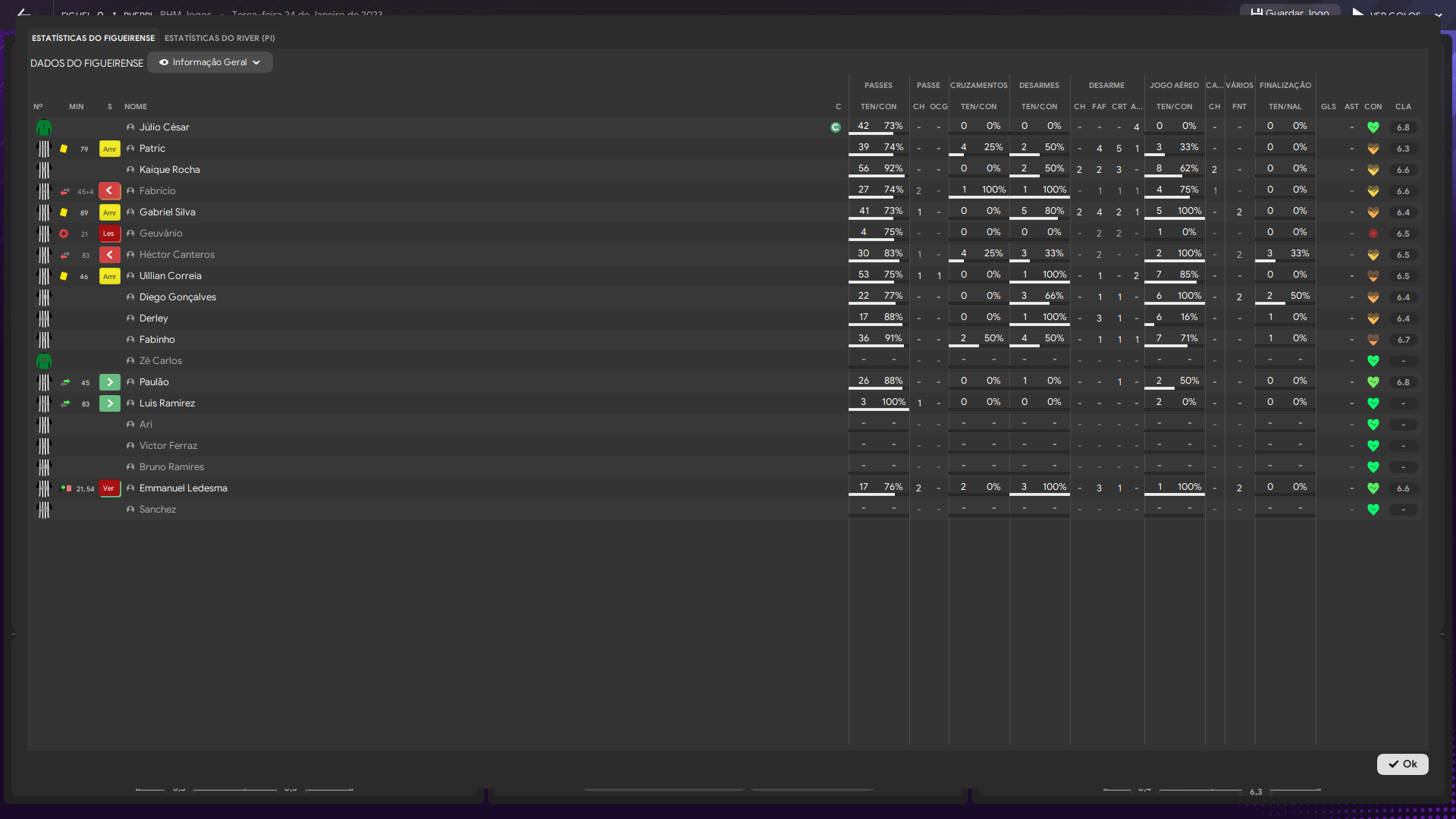Click Júlio César's 6.8 rating pill
This screenshot has height=819, width=1456.
1403,127
